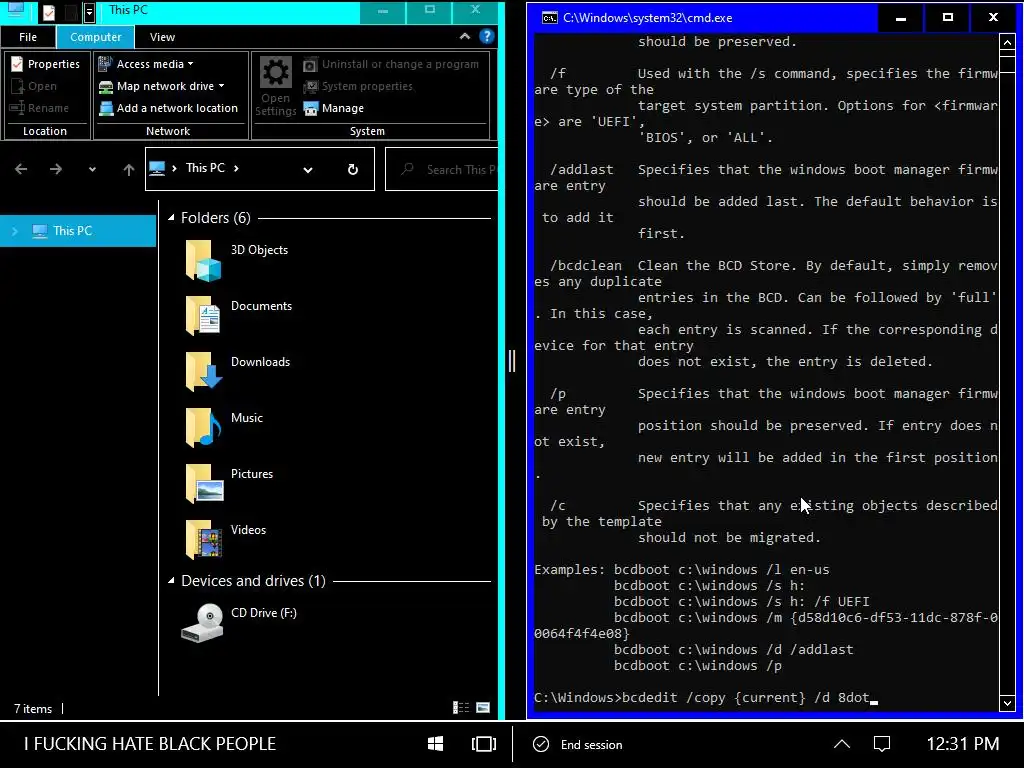
Task: Select the Videos folder
Action: [226, 541]
